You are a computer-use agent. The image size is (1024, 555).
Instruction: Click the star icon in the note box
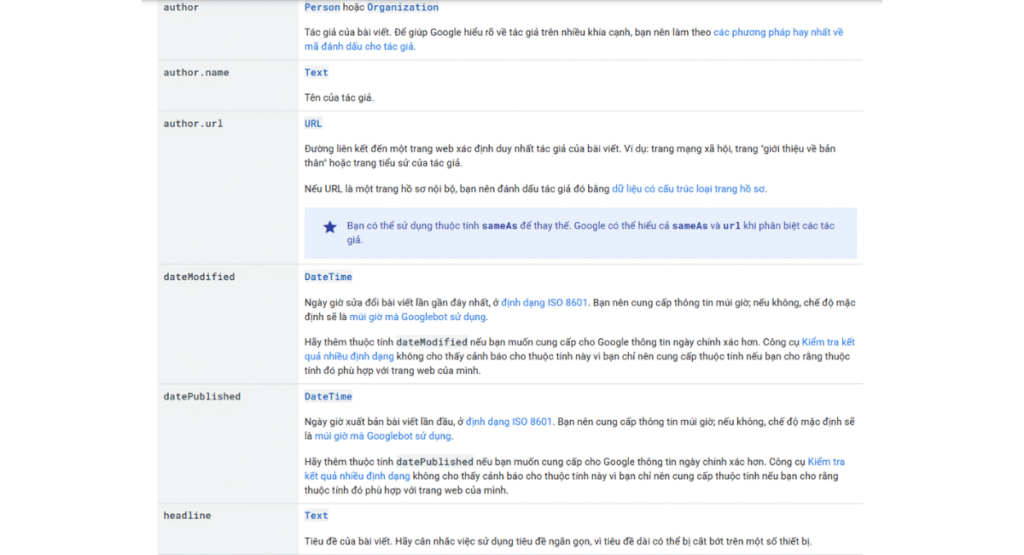[x=330, y=227]
